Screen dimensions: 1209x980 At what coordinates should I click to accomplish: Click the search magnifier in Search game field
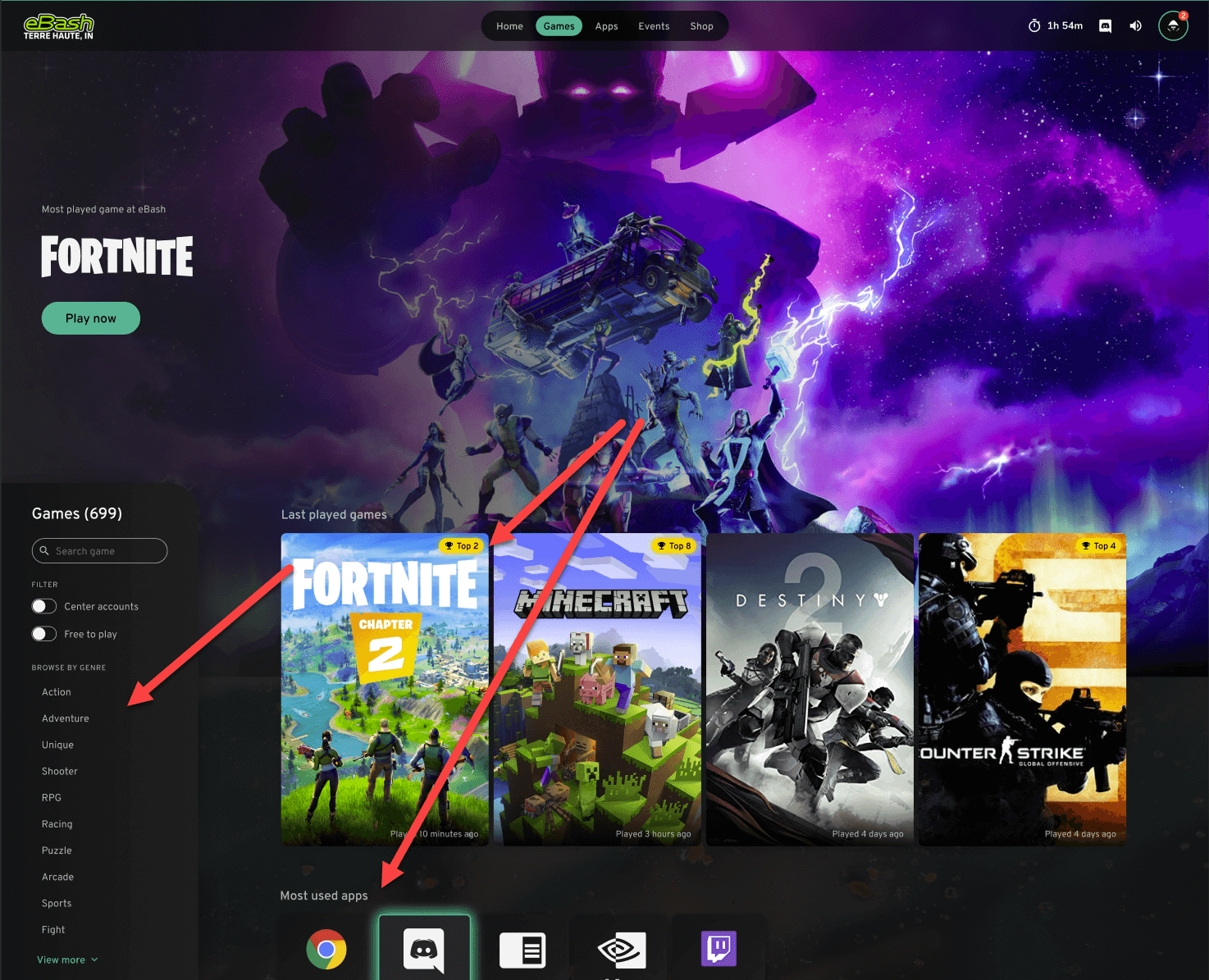tap(45, 550)
